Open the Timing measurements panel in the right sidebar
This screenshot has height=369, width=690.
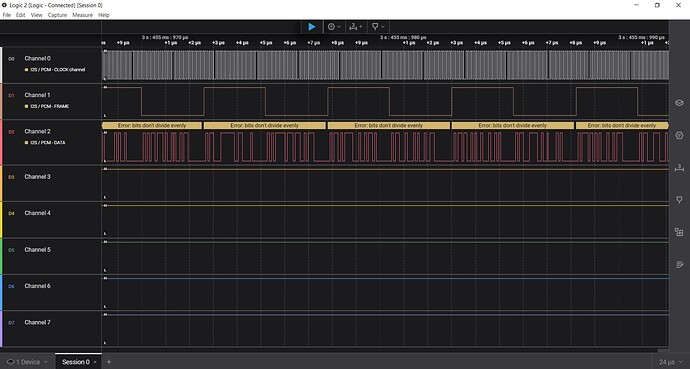(x=679, y=168)
